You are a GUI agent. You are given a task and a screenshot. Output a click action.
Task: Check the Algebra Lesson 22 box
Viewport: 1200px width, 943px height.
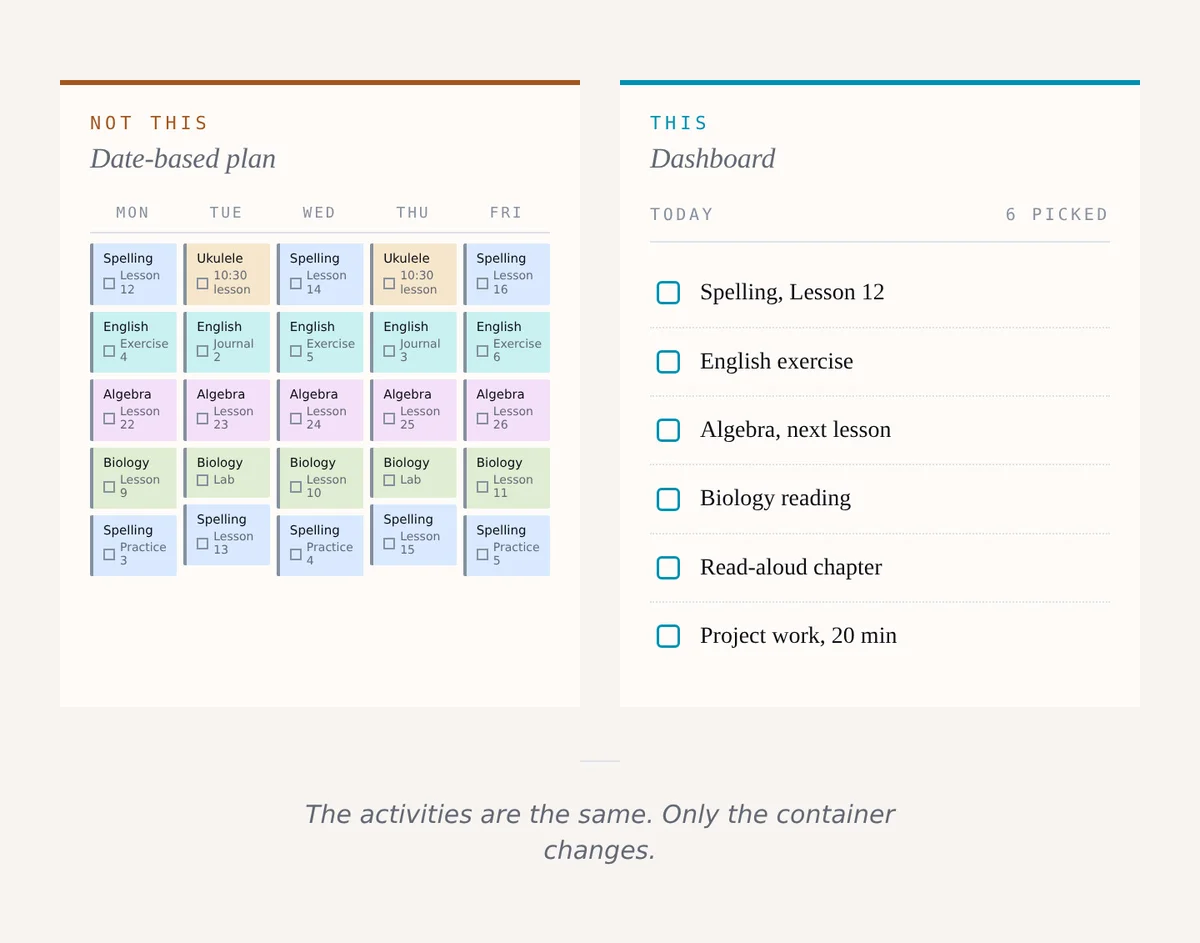tap(109, 419)
